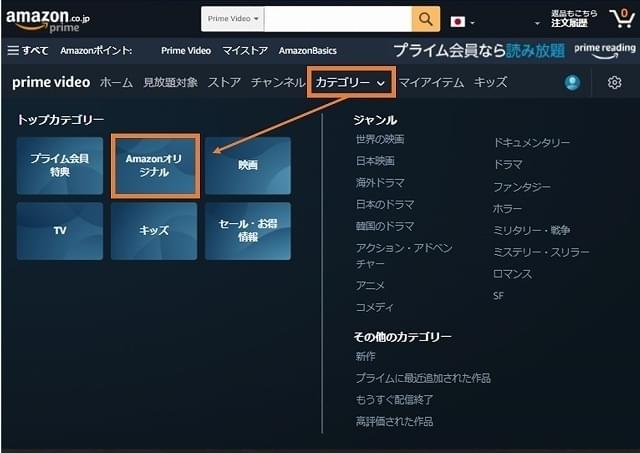Open the 海外ドラマ genre
Image resolution: width=640 pixels, height=453 pixels.
coord(380,182)
